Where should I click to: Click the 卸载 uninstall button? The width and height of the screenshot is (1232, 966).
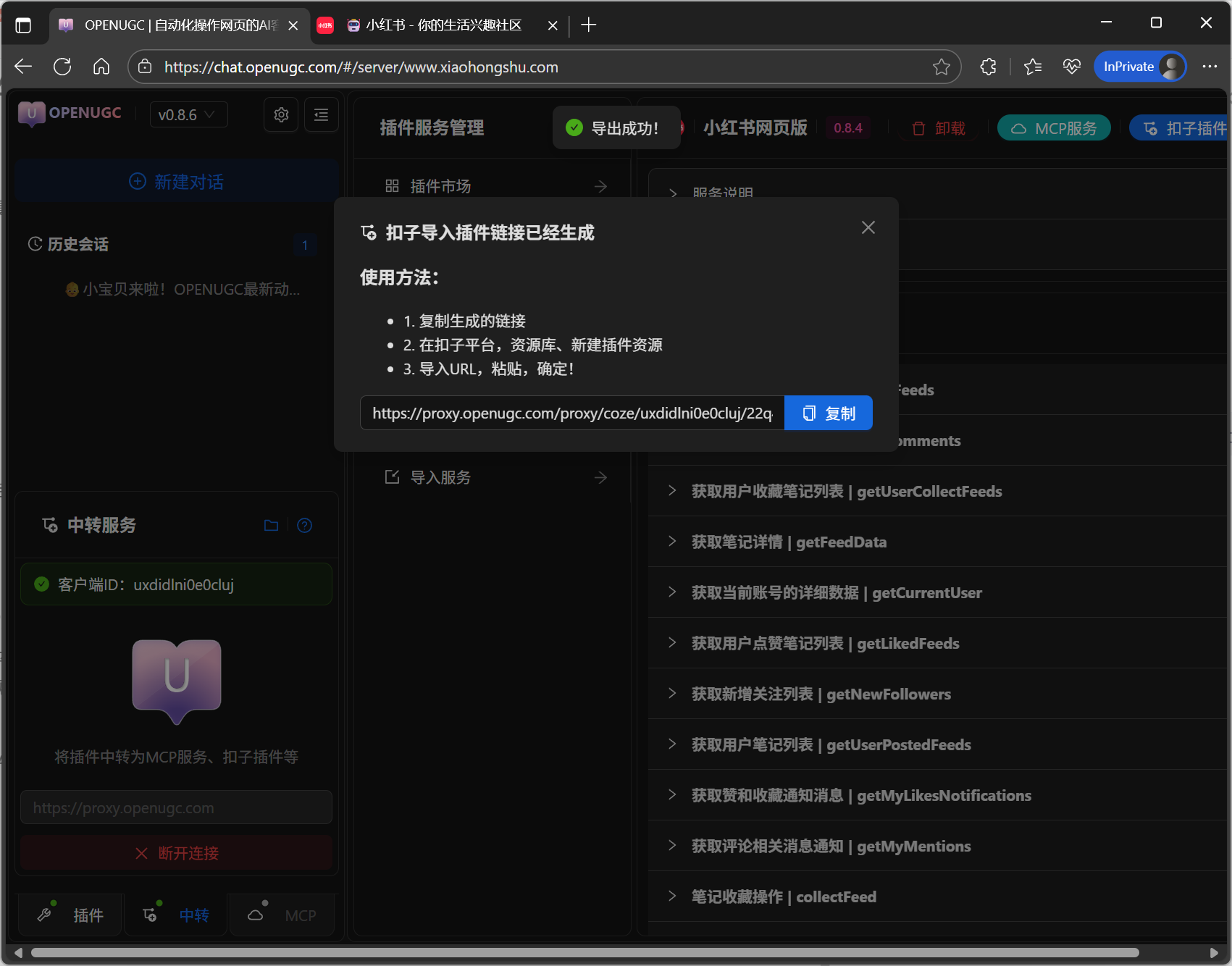939,128
